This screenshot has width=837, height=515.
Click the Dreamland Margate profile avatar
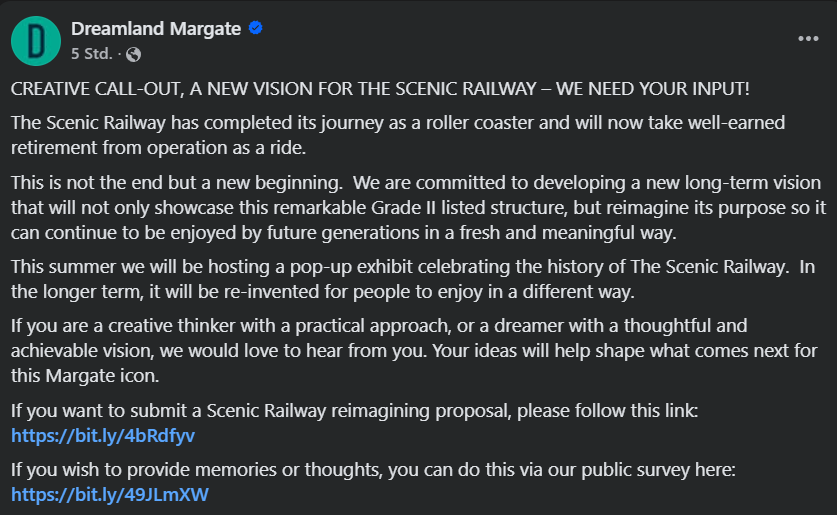[35, 41]
